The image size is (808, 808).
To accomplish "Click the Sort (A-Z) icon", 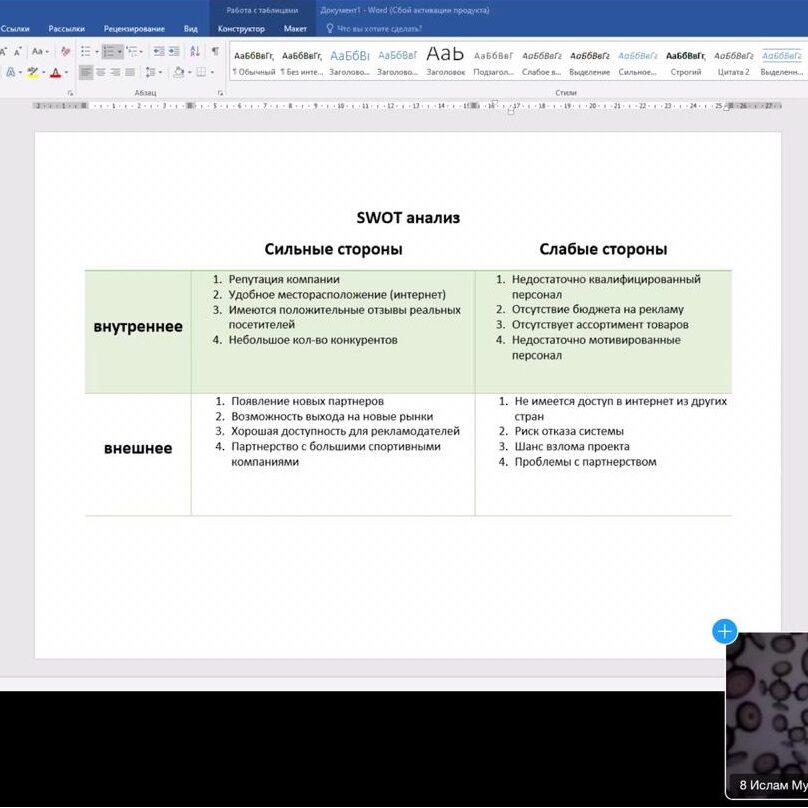I will [x=195, y=51].
